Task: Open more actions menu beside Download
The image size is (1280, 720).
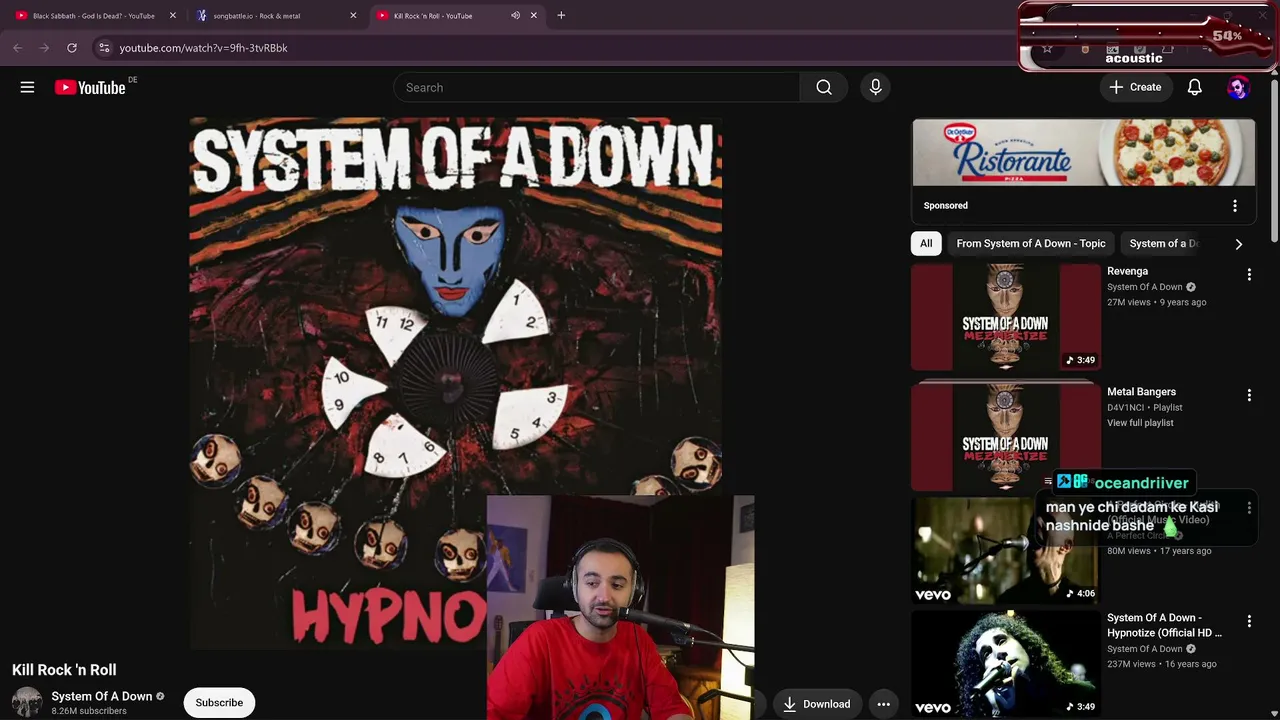Action: point(883,704)
